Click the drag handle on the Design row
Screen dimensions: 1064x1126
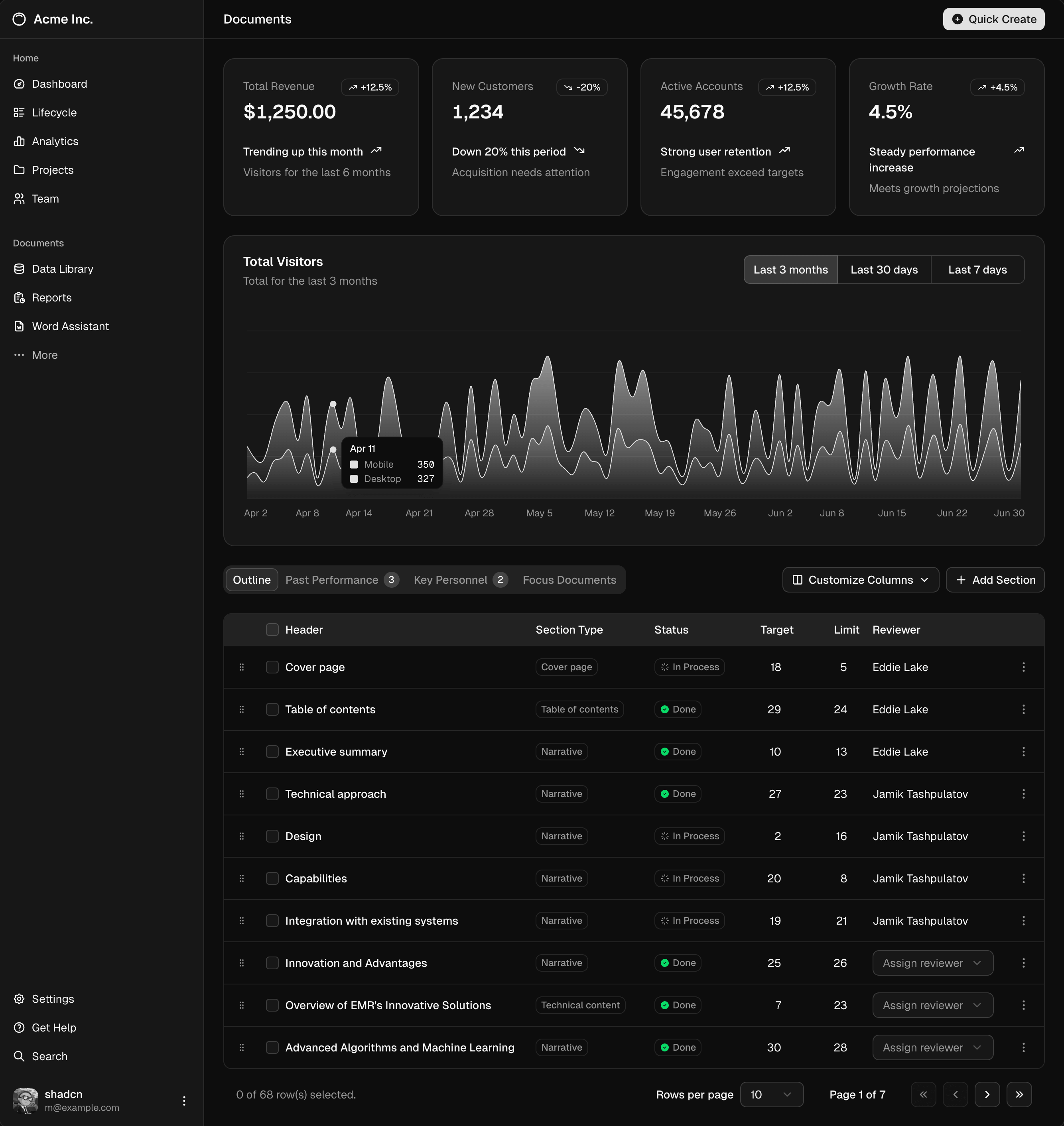[x=242, y=836]
